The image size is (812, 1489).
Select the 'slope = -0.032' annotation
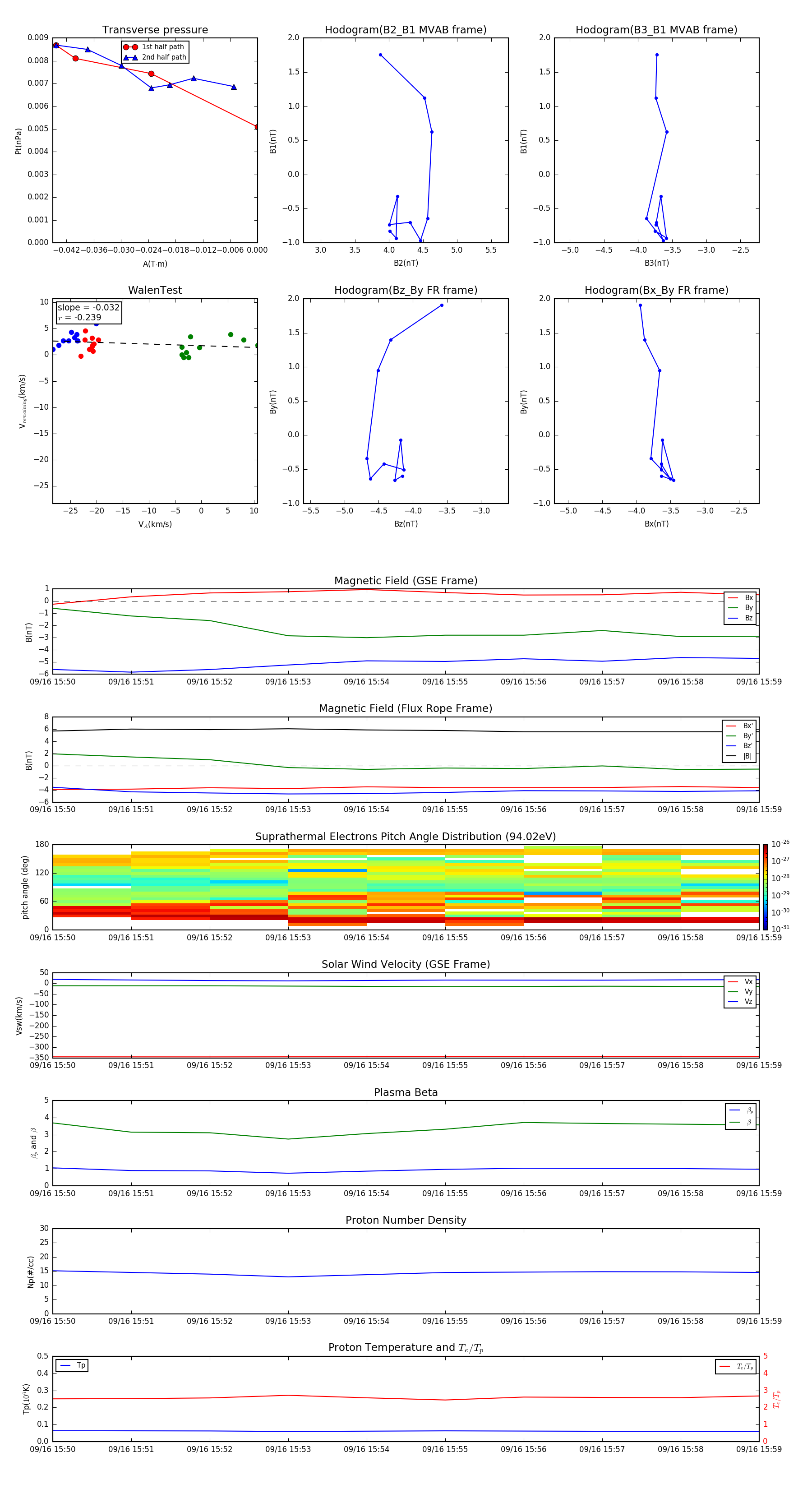click(x=88, y=308)
